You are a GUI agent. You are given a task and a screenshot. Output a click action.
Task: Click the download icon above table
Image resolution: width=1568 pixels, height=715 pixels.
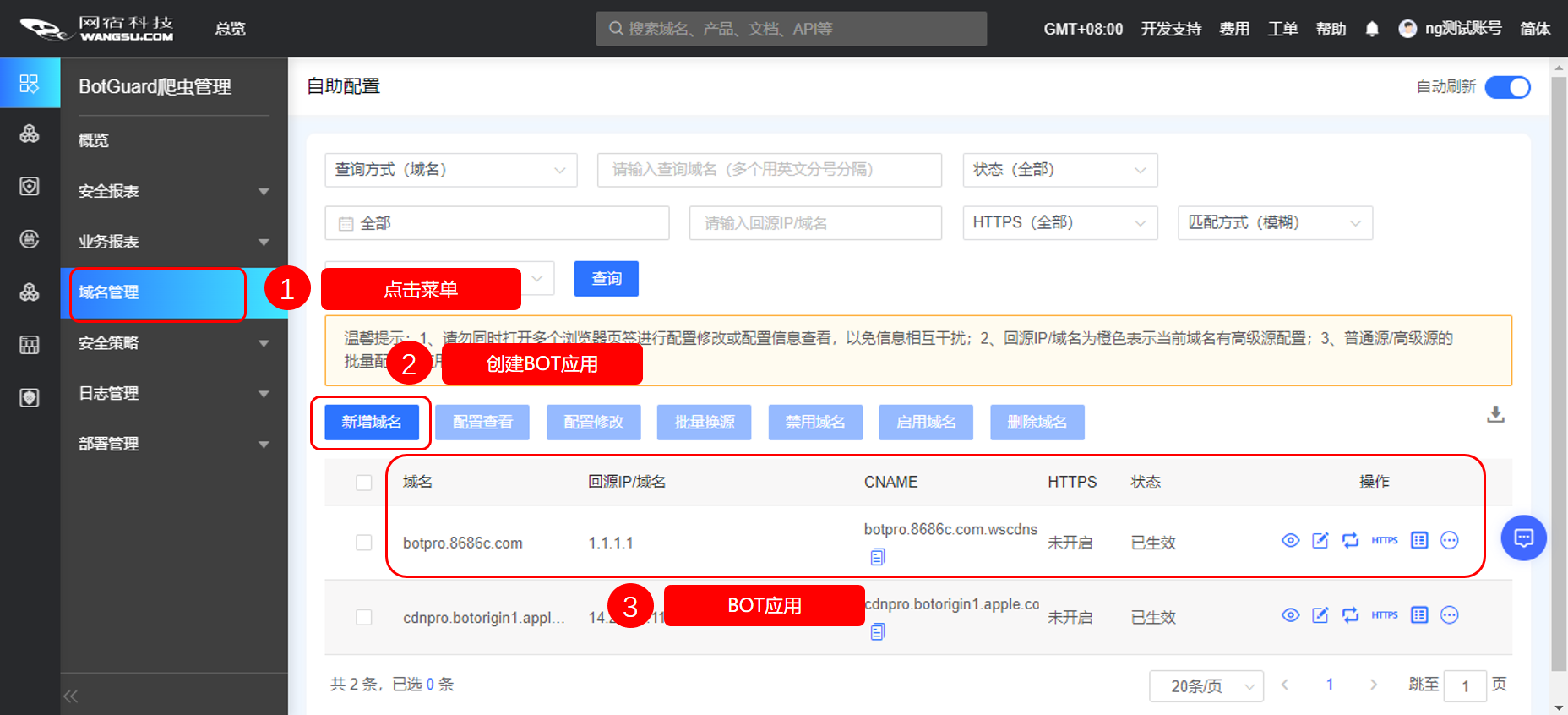tap(1495, 414)
